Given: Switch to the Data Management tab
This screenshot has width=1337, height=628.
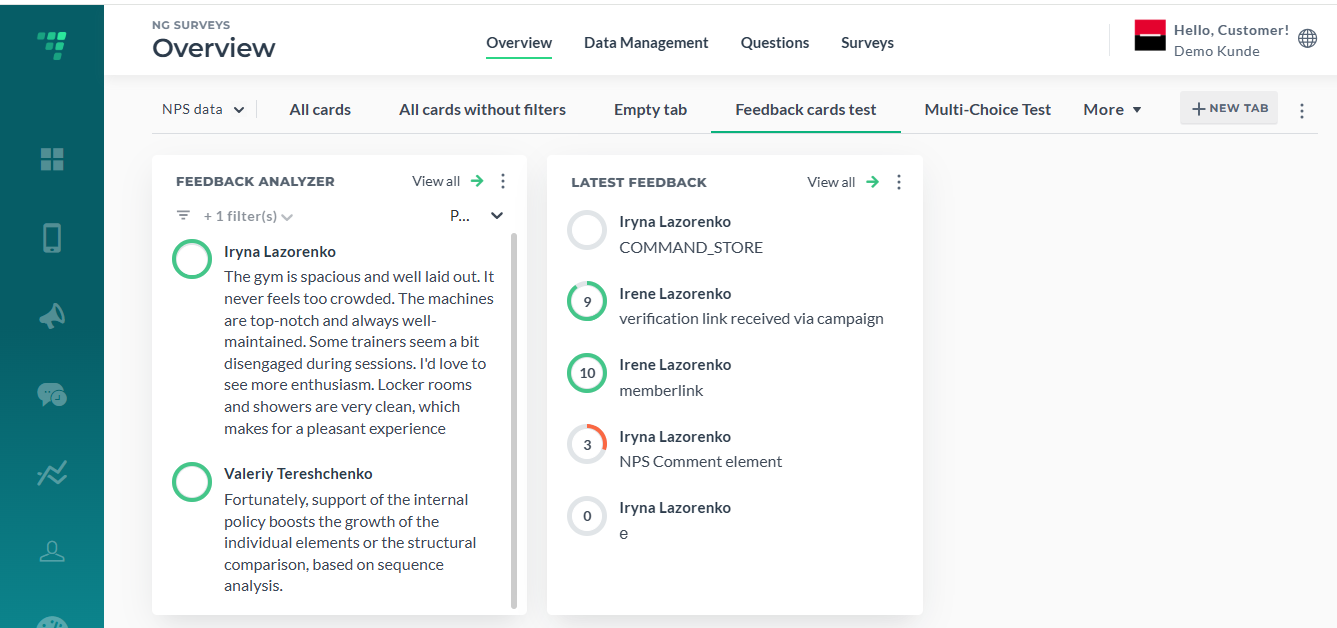Looking at the screenshot, I should (x=646, y=43).
